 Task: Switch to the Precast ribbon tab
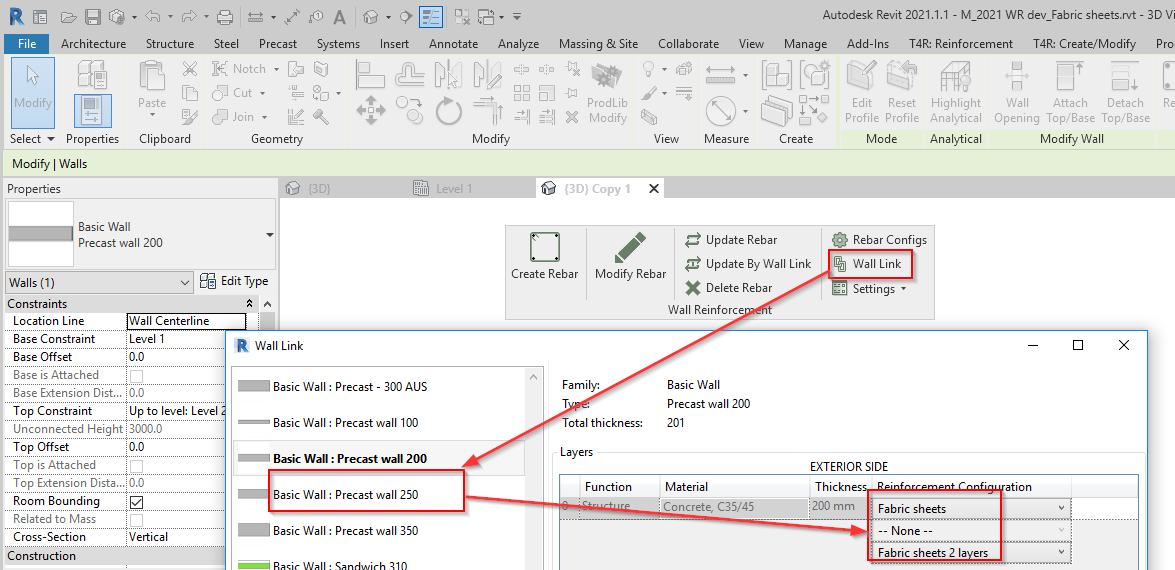(x=278, y=43)
